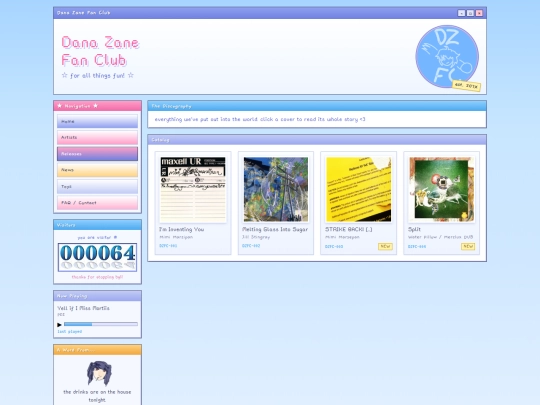
Task: Click the NEW badge on STRIKE BACK!
Action: click(385, 246)
